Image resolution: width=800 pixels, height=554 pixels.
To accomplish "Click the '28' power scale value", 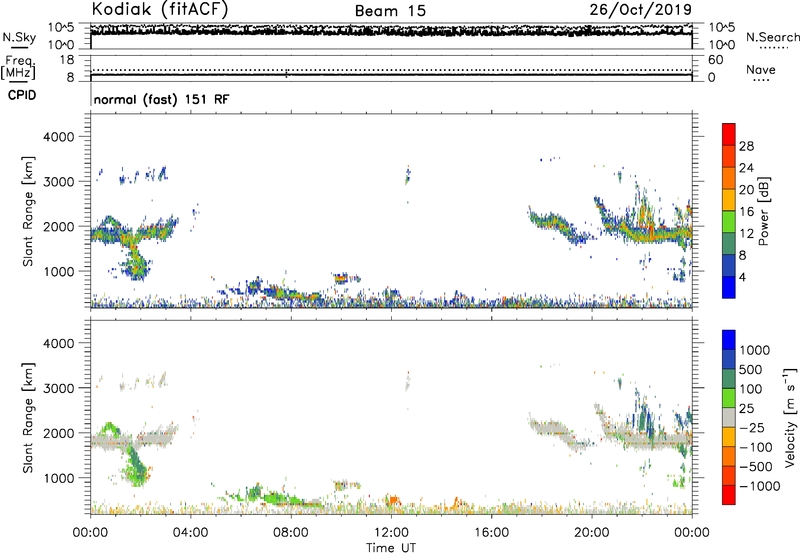I will (746, 146).
